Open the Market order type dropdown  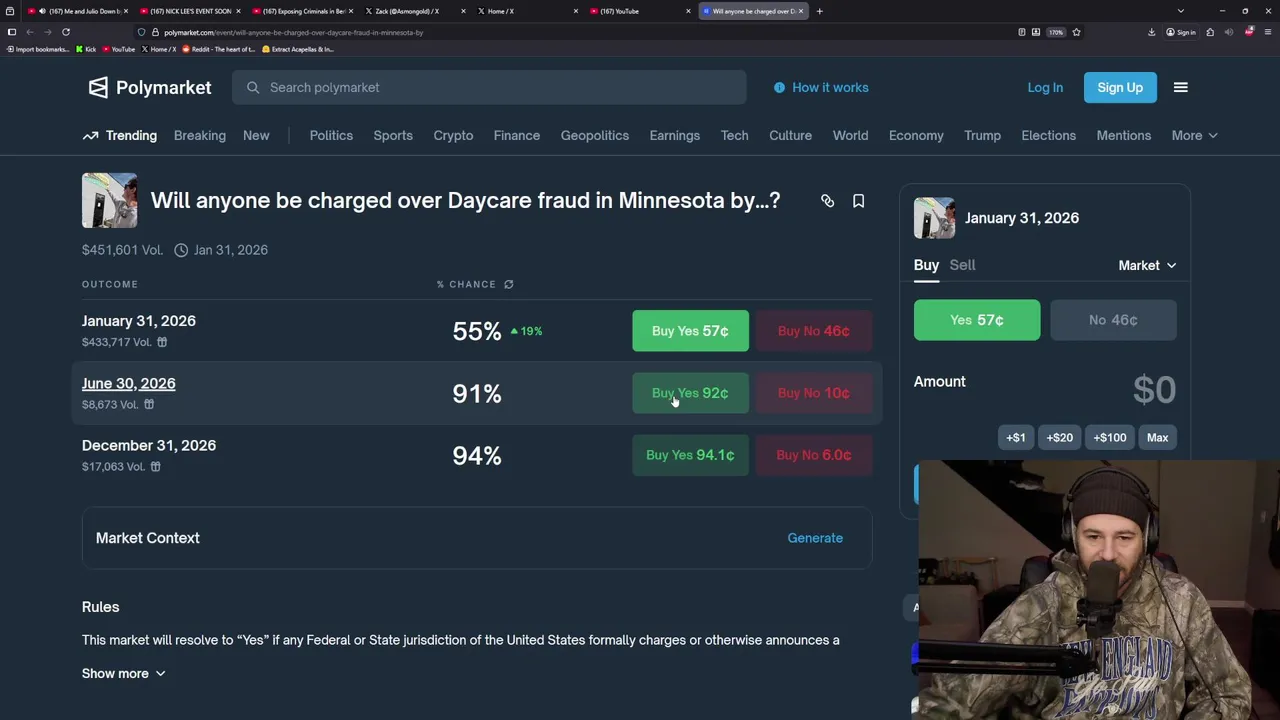[1147, 265]
